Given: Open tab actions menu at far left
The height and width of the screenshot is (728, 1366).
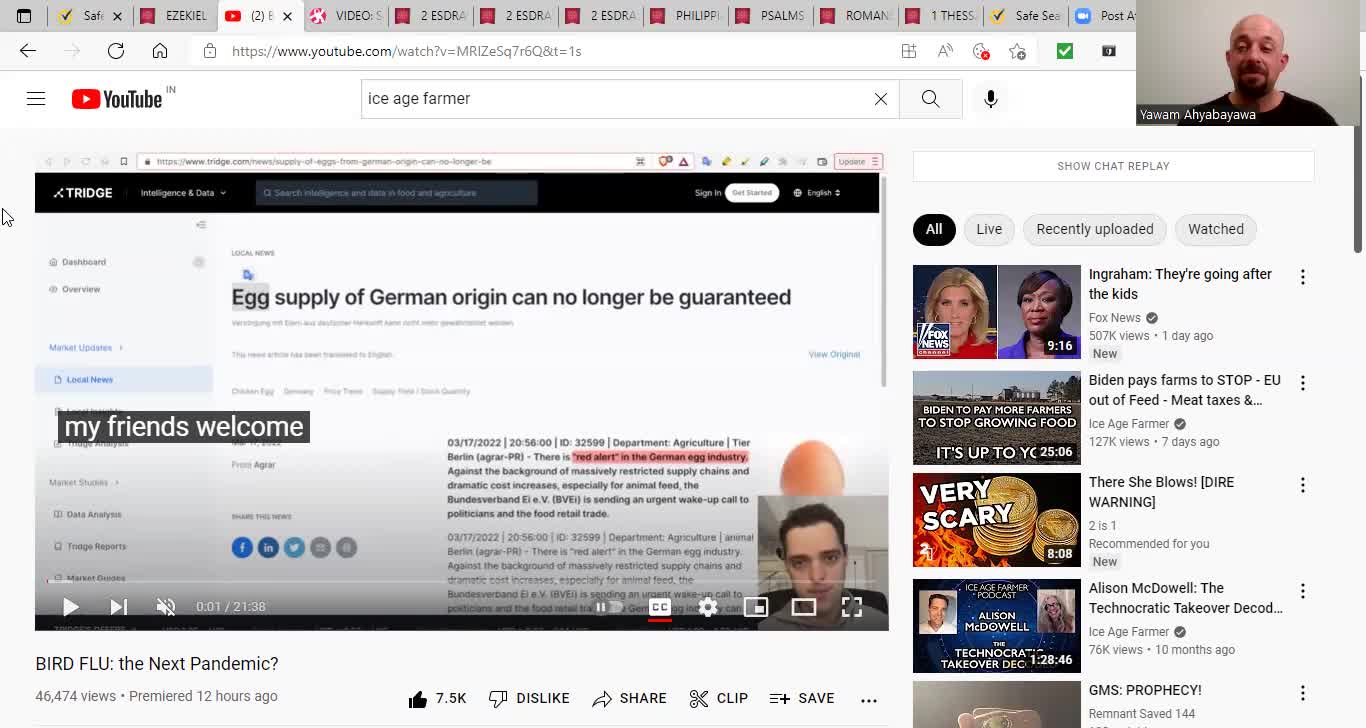Looking at the screenshot, I should click(x=24, y=16).
